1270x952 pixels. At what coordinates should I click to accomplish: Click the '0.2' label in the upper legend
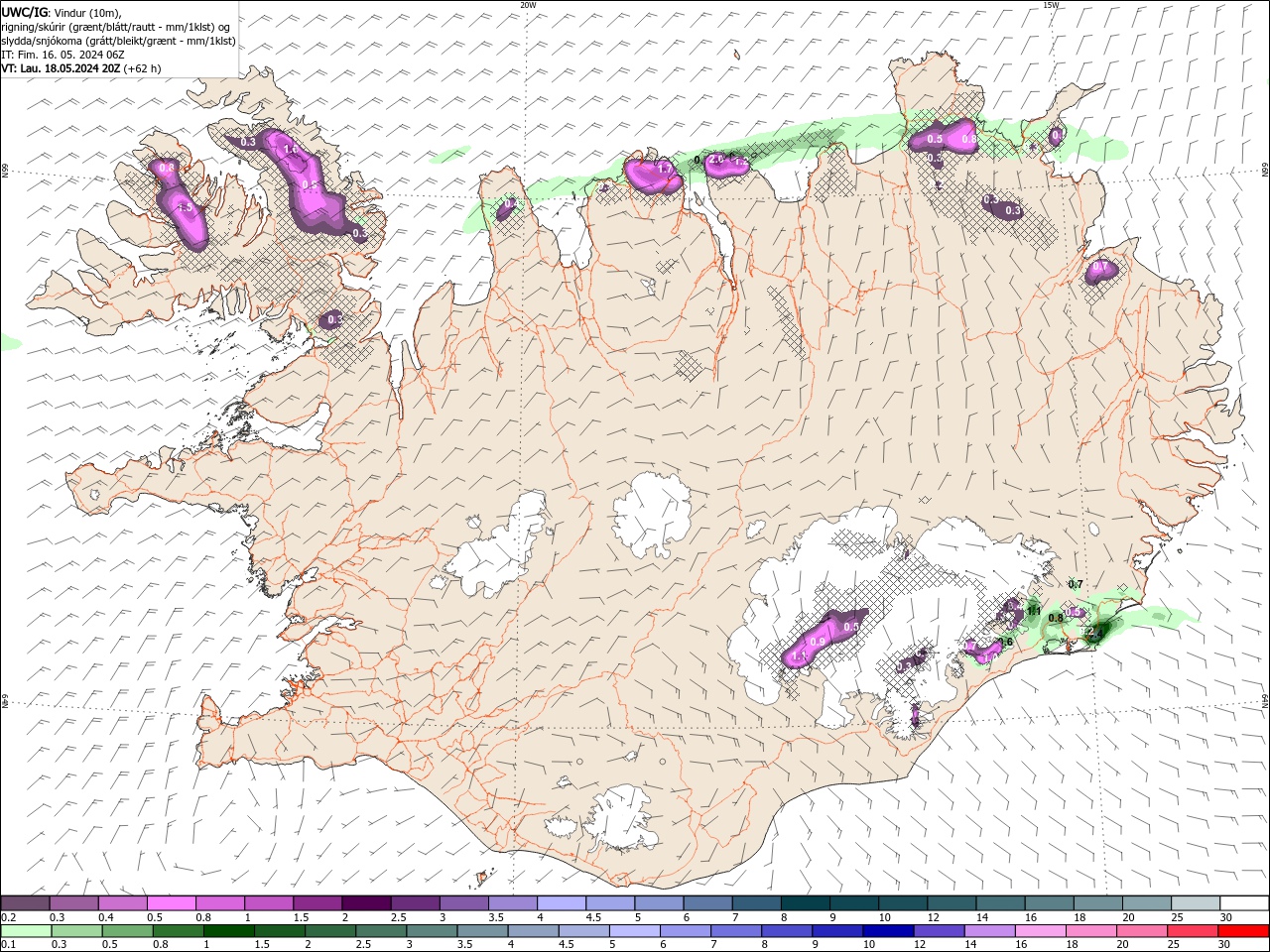click(9, 917)
